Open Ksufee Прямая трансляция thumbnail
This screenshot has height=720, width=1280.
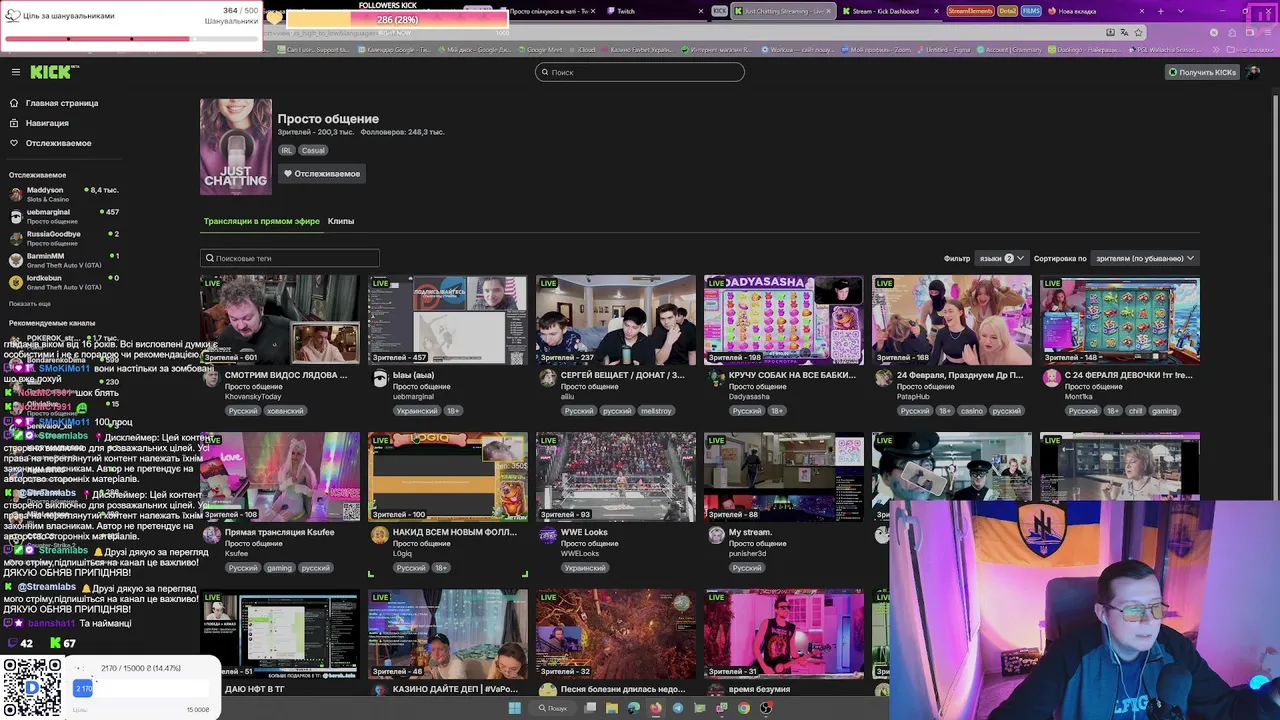pos(280,477)
